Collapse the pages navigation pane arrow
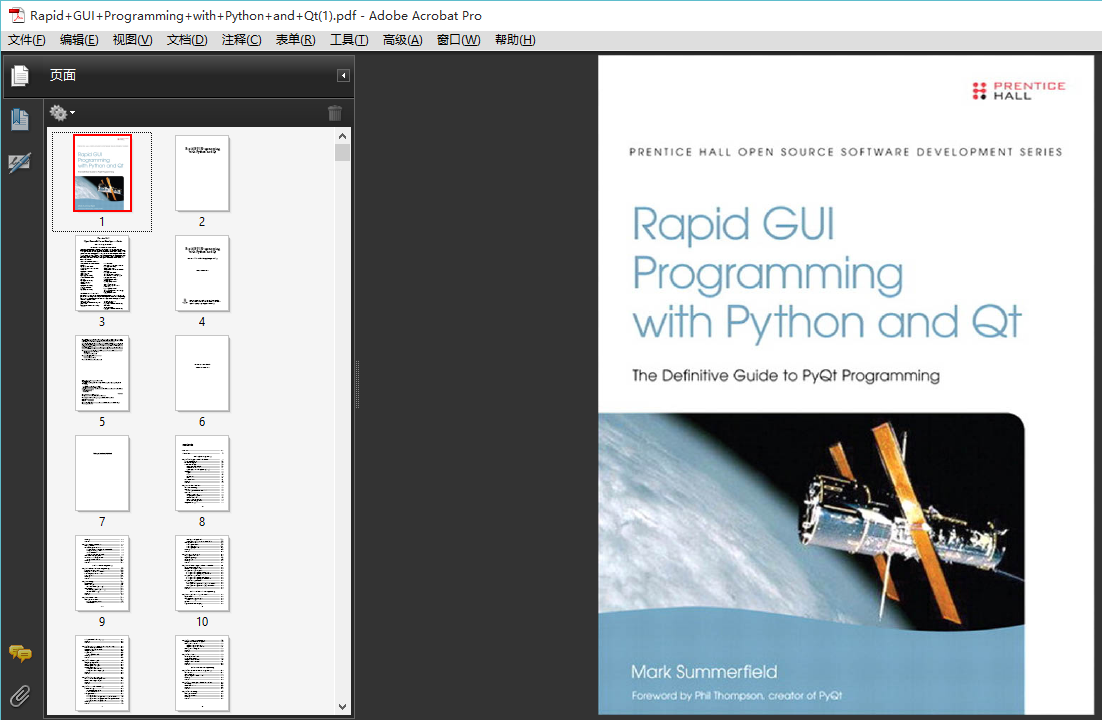Viewport: 1102px width, 720px height. pos(343,75)
